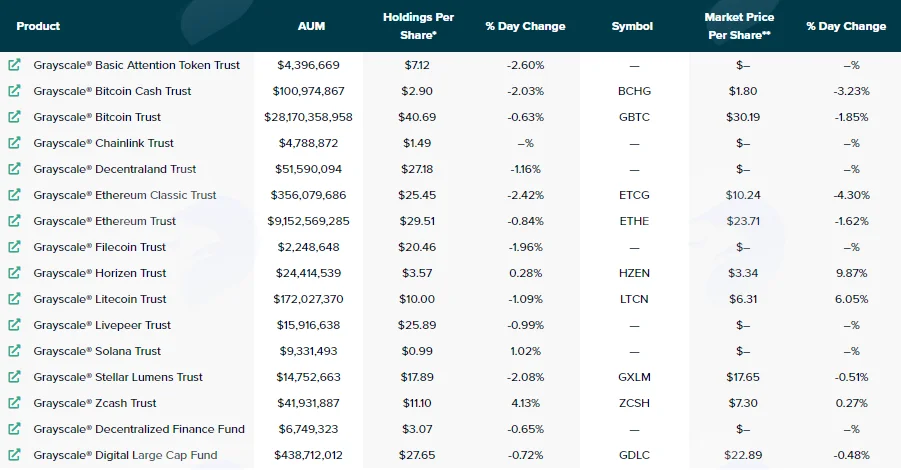Click the Grayscale Stellar Lumens Trust name
Image resolution: width=901 pixels, height=470 pixels.
click(118, 377)
